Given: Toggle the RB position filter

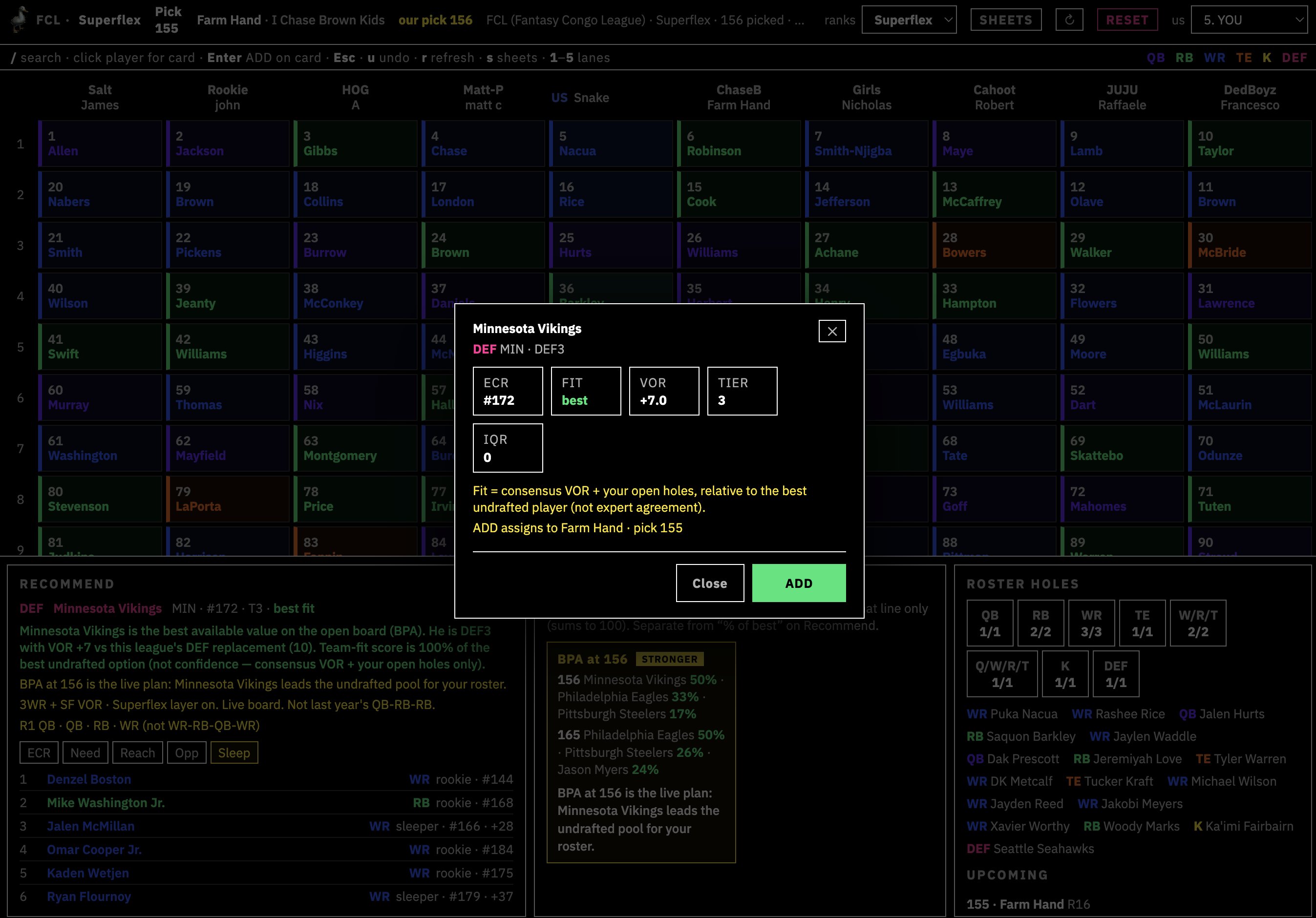Looking at the screenshot, I should [1184, 58].
